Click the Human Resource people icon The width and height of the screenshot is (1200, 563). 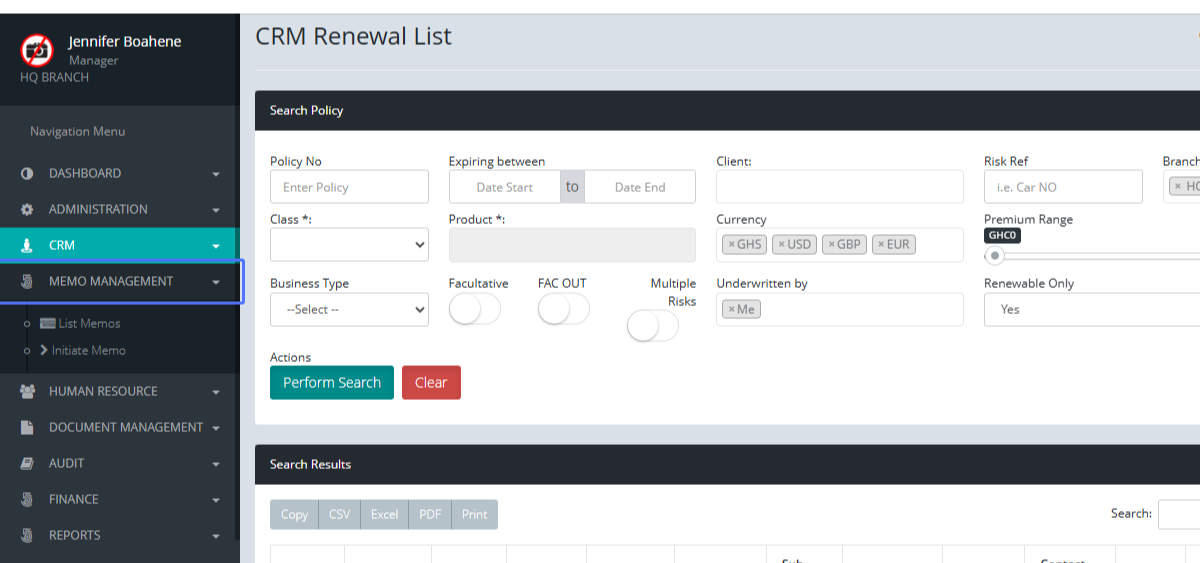(x=27, y=392)
